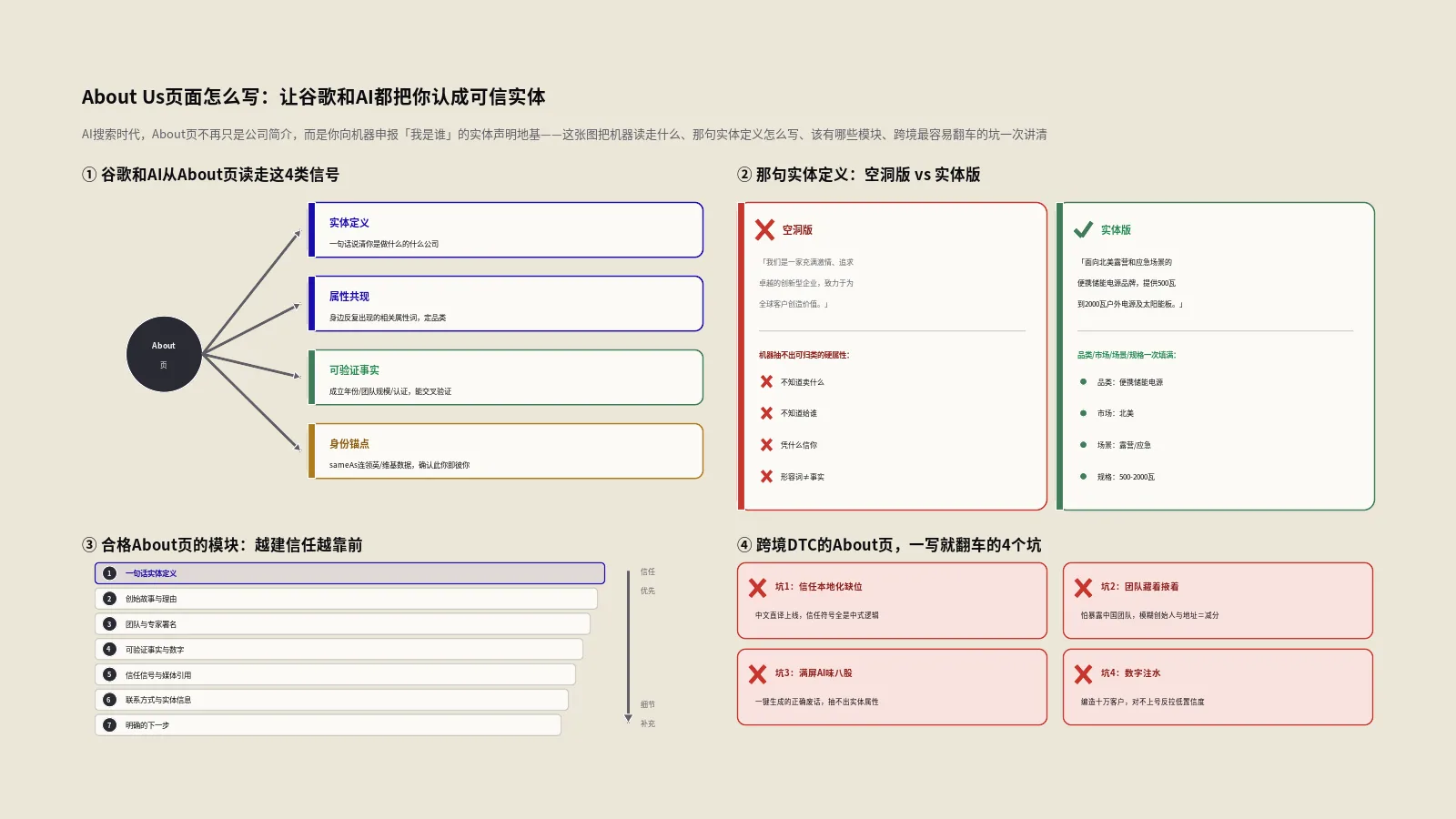Viewport: 1456px width, 819px height.
Task: Click heading ① 谷歌和AI从About页读走这4类信号
Action: click(210, 175)
